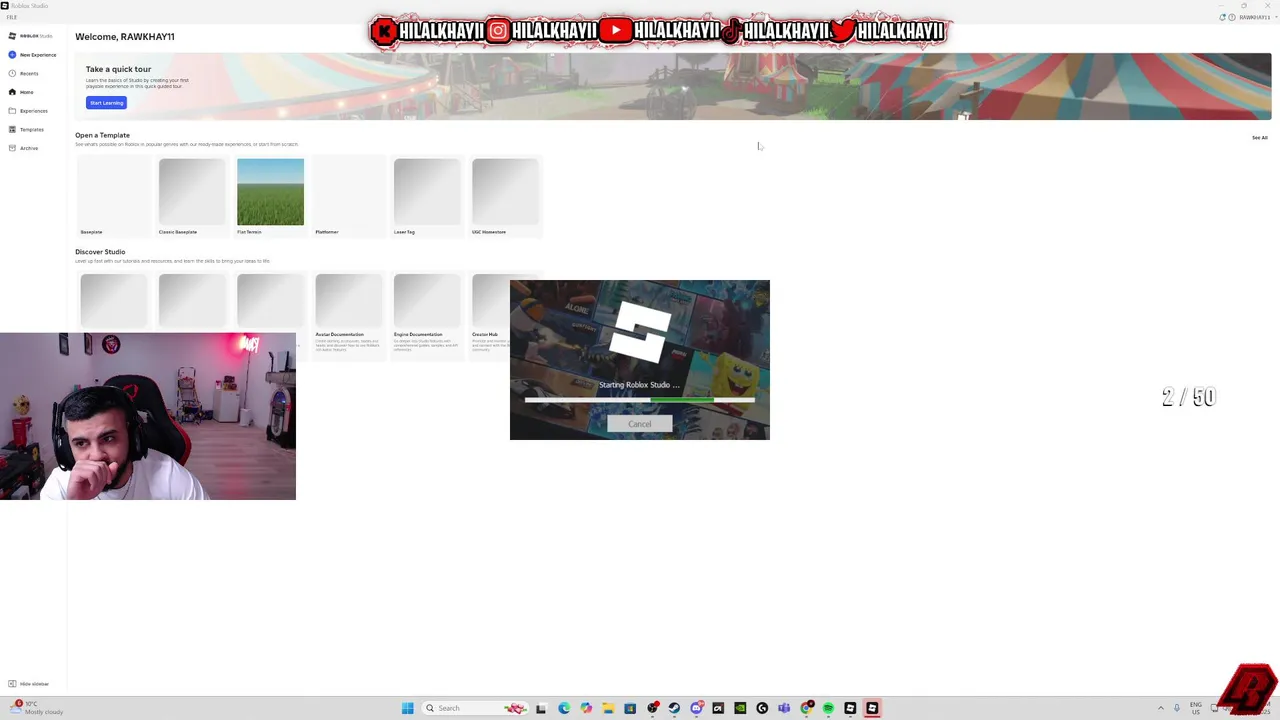Click the taskbar Search box

pos(476,708)
